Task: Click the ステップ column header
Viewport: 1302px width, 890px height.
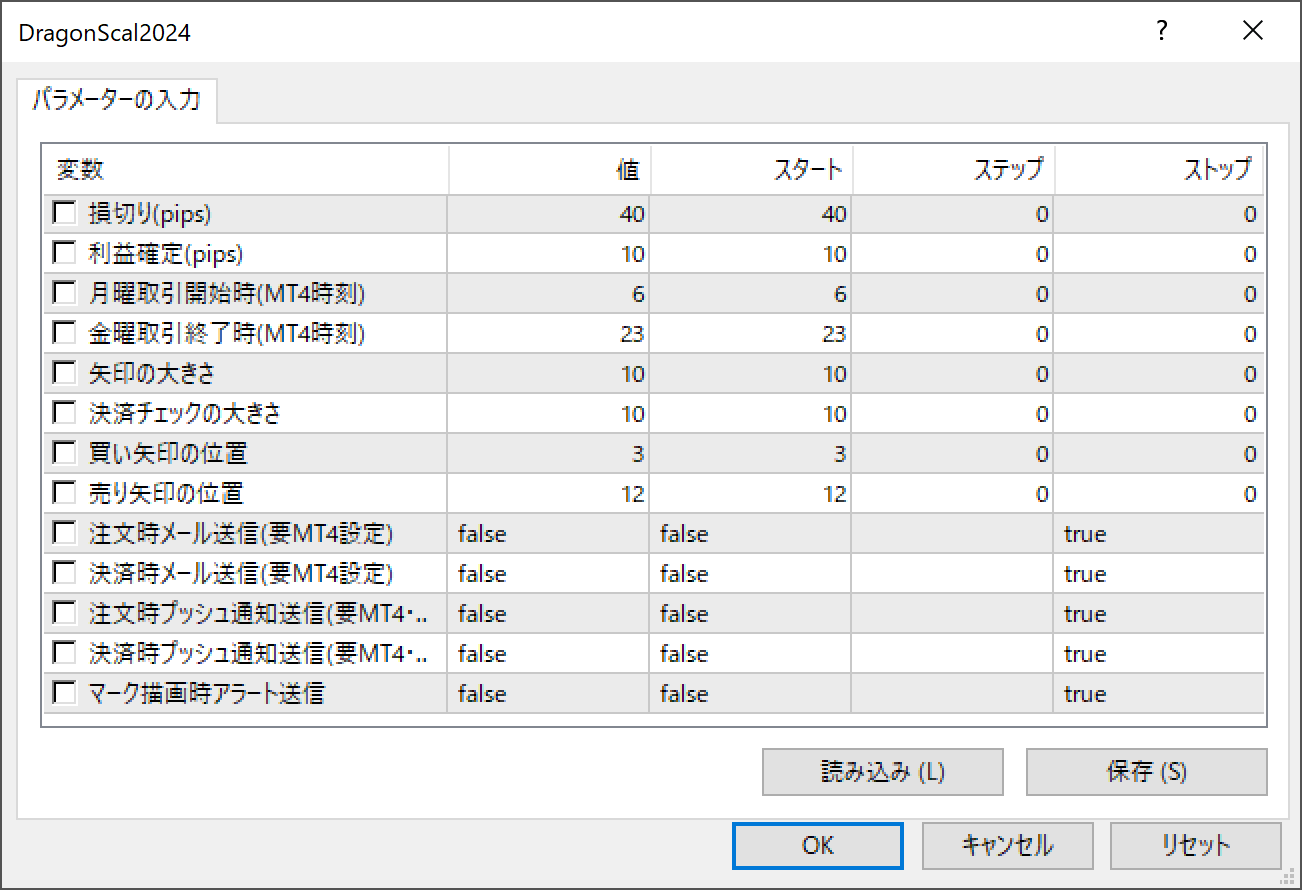Action: 953,170
